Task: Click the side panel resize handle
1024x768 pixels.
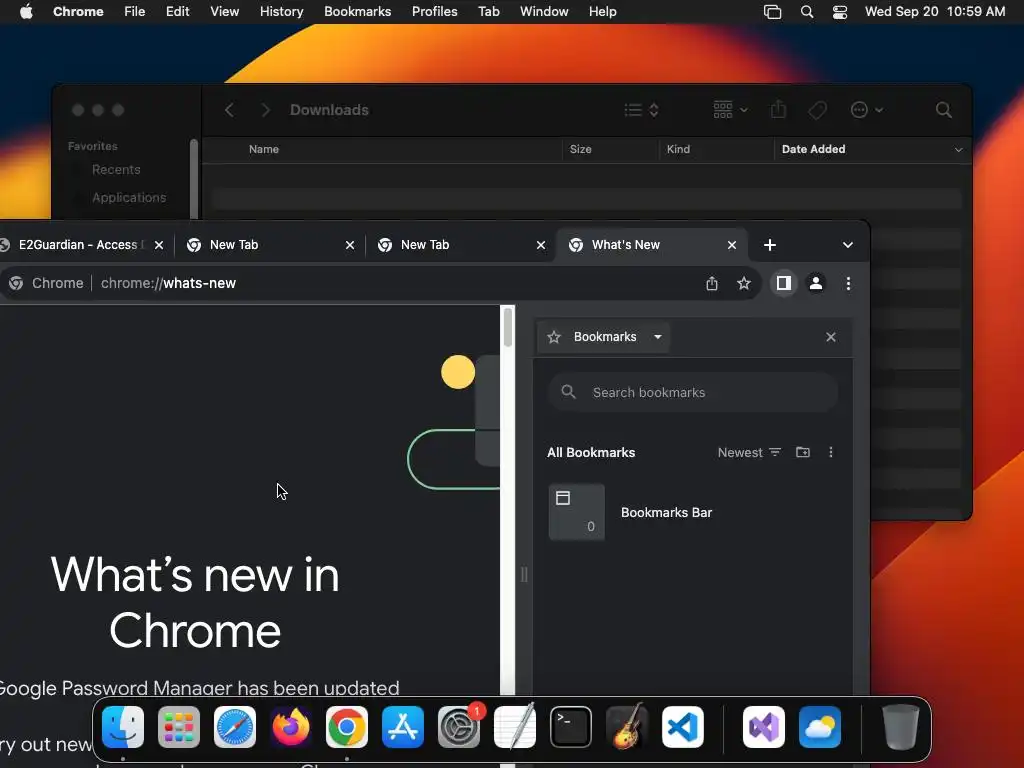Action: [524, 575]
